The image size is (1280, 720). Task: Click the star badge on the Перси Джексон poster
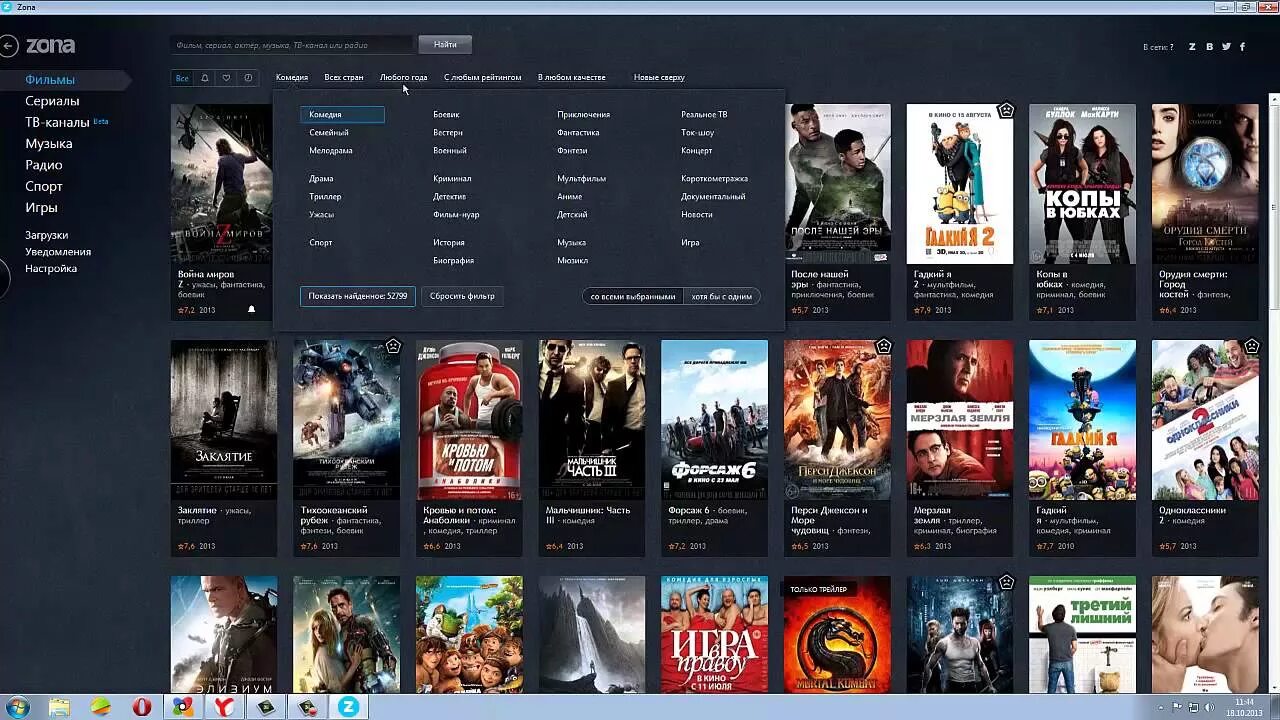coord(884,346)
